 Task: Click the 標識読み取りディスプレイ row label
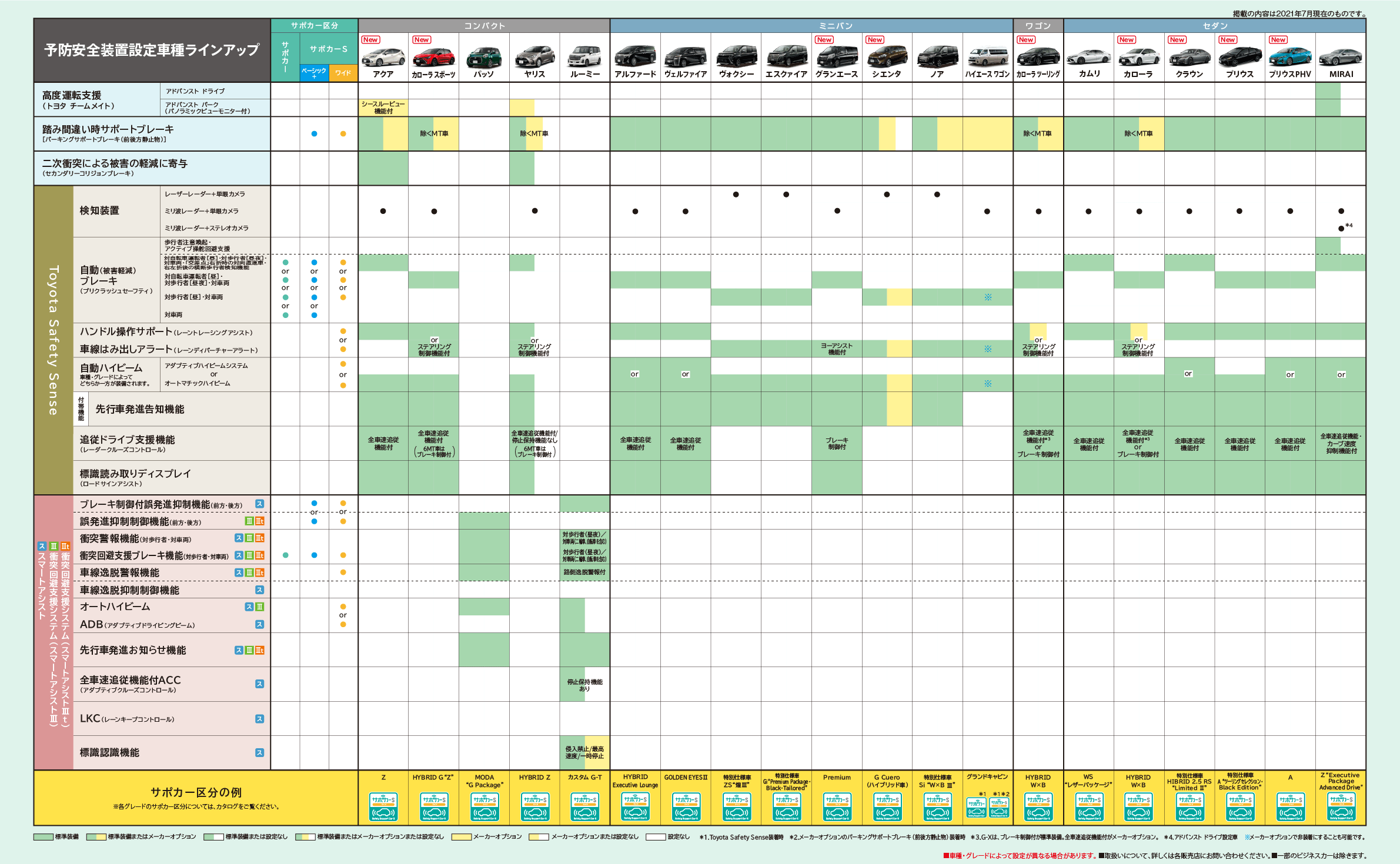coord(135,474)
